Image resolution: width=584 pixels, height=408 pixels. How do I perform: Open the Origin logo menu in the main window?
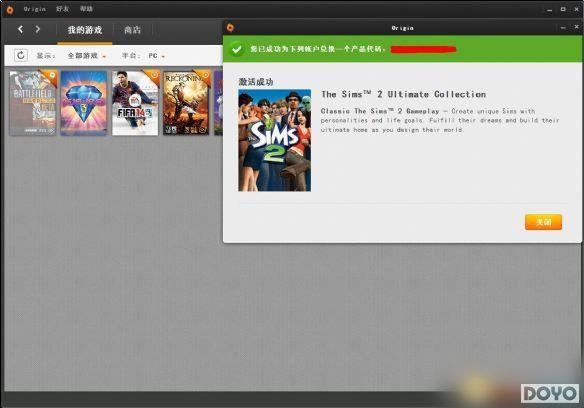(x=10, y=9)
